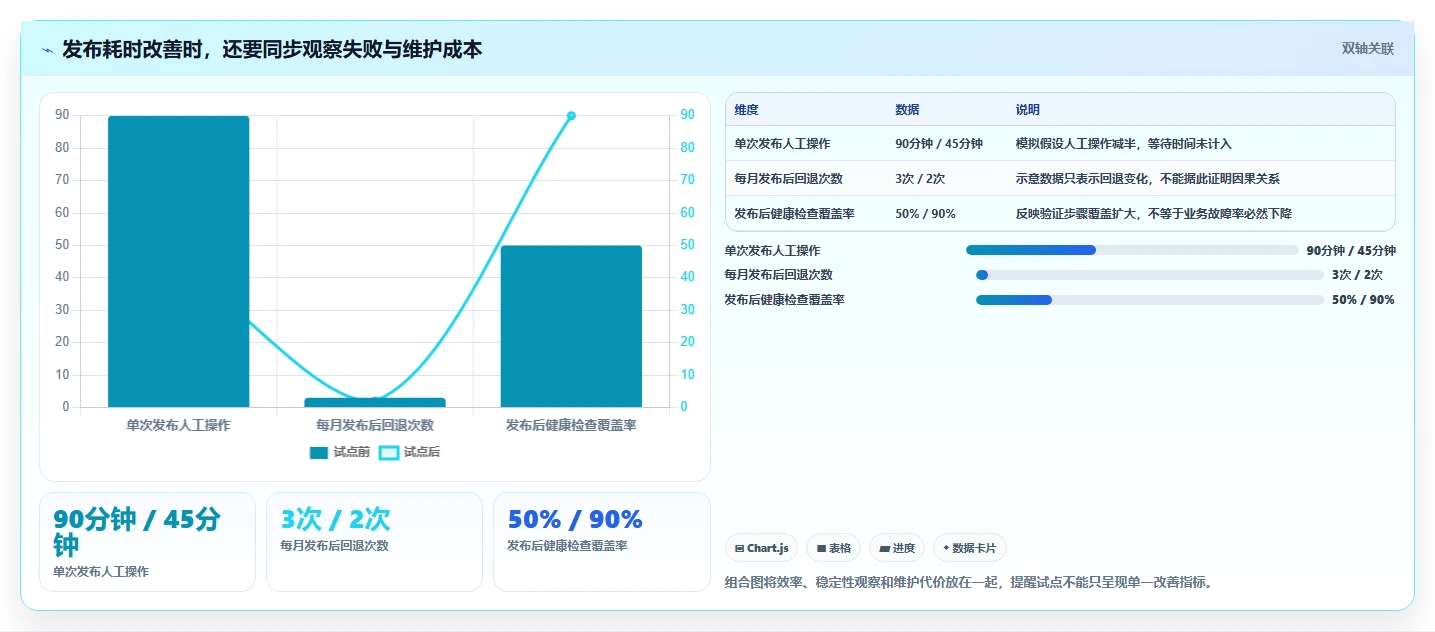Toggle the 试点前 legend swatch

point(319,452)
